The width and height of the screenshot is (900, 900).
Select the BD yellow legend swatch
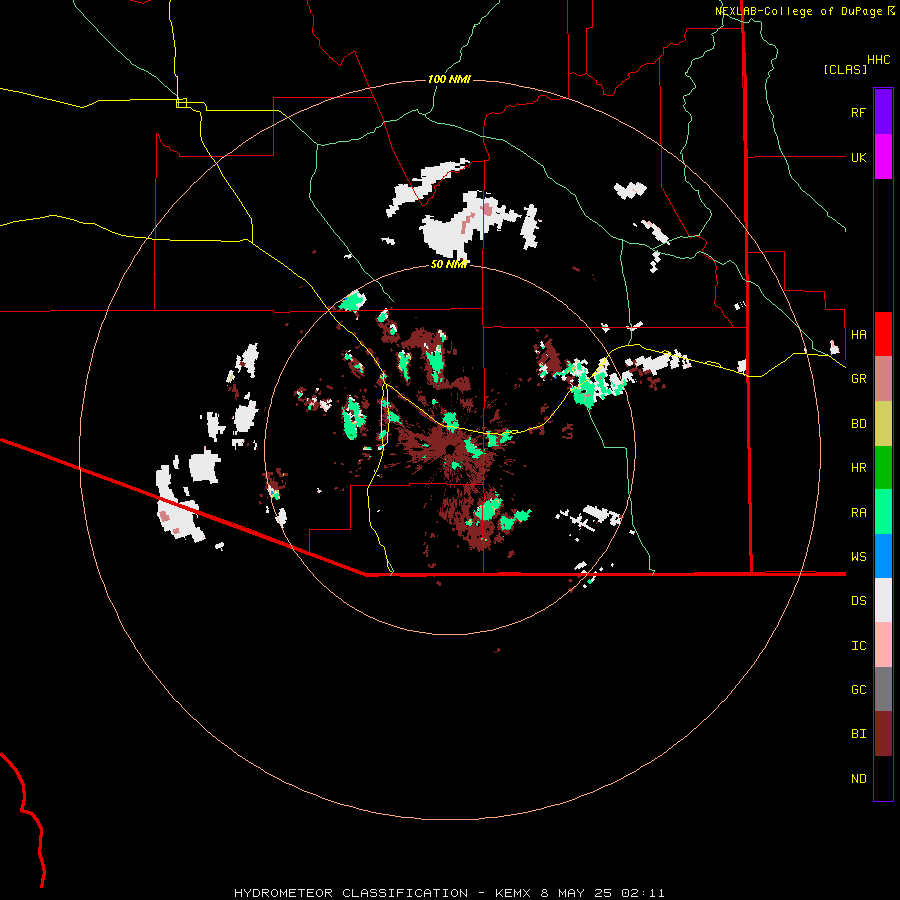pyautogui.click(x=883, y=423)
